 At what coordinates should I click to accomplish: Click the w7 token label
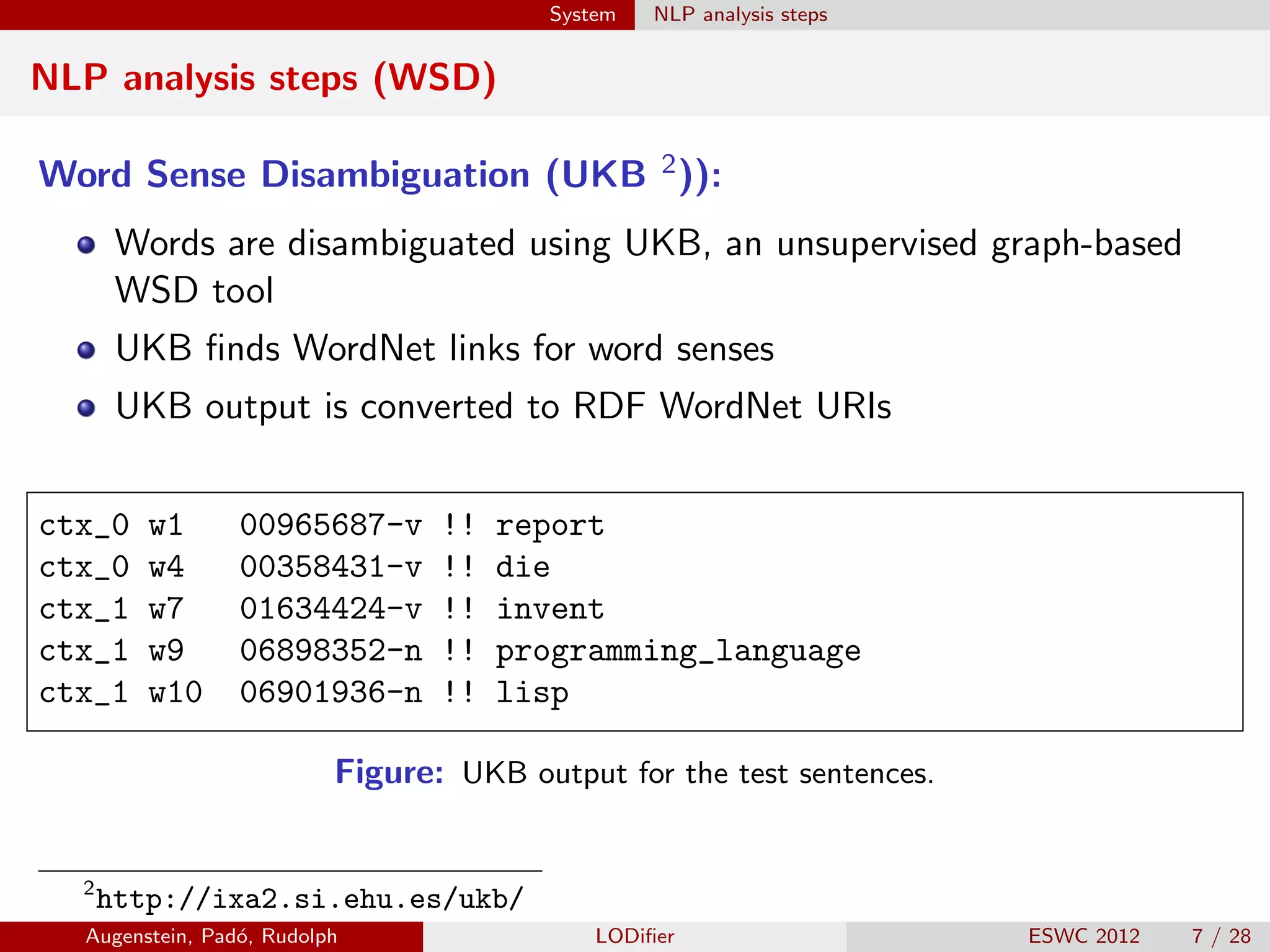point(166,609)
